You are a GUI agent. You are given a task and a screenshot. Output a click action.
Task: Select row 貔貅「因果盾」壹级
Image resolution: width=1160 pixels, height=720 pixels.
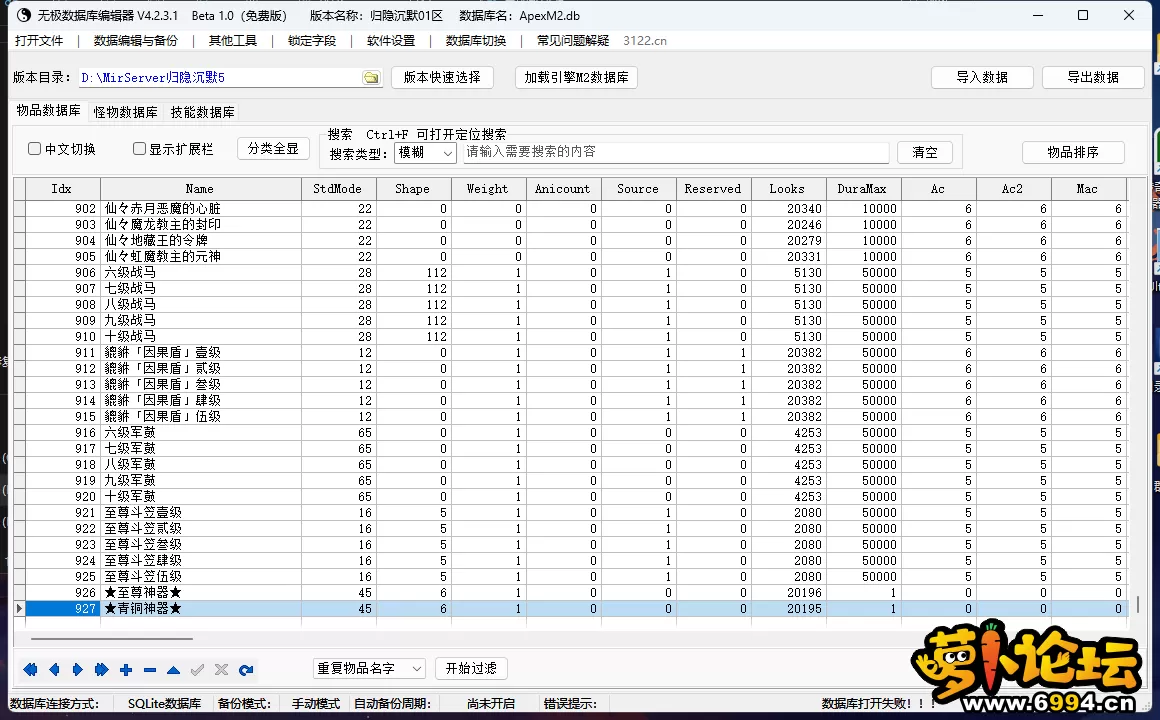tap(570, 352)
